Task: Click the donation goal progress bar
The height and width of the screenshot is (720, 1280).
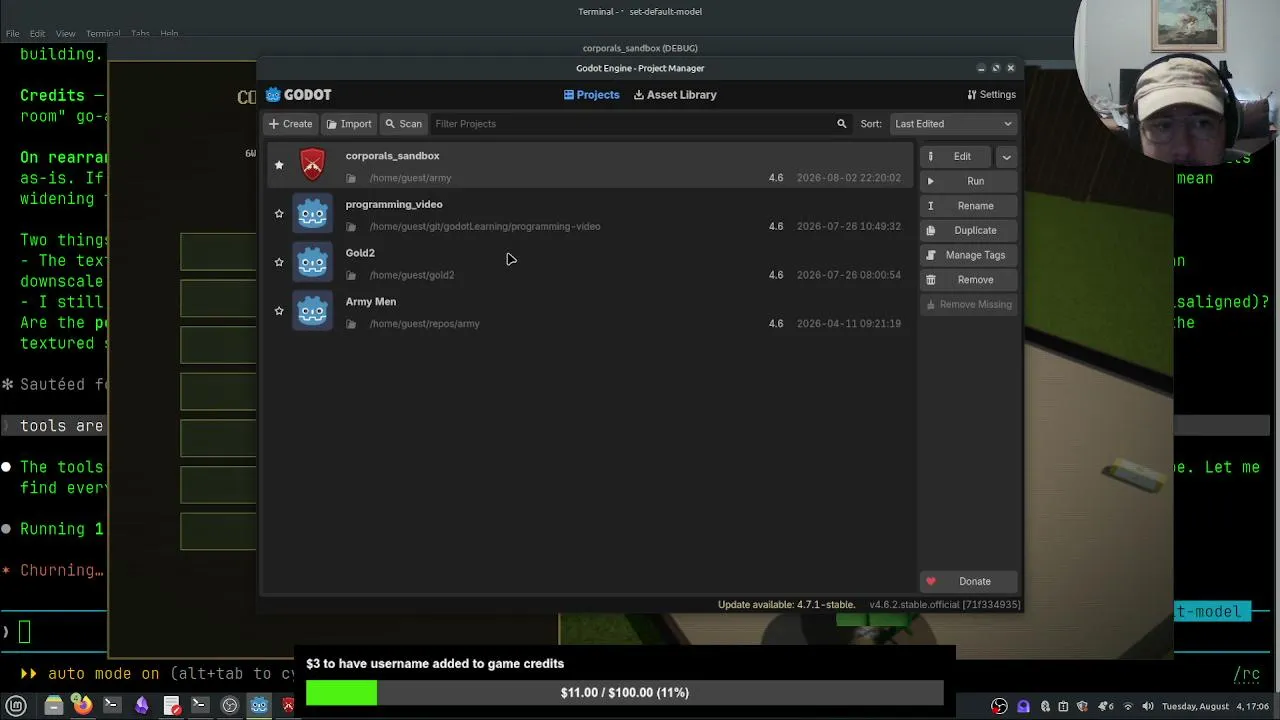Action: pos(624,693)
